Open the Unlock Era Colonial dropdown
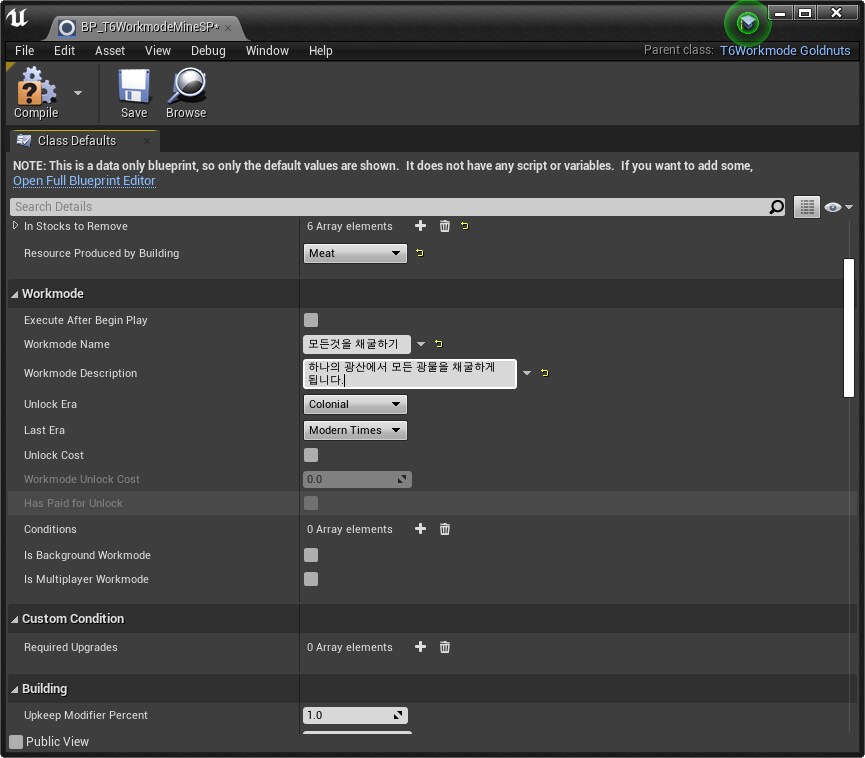 (355, 404)
